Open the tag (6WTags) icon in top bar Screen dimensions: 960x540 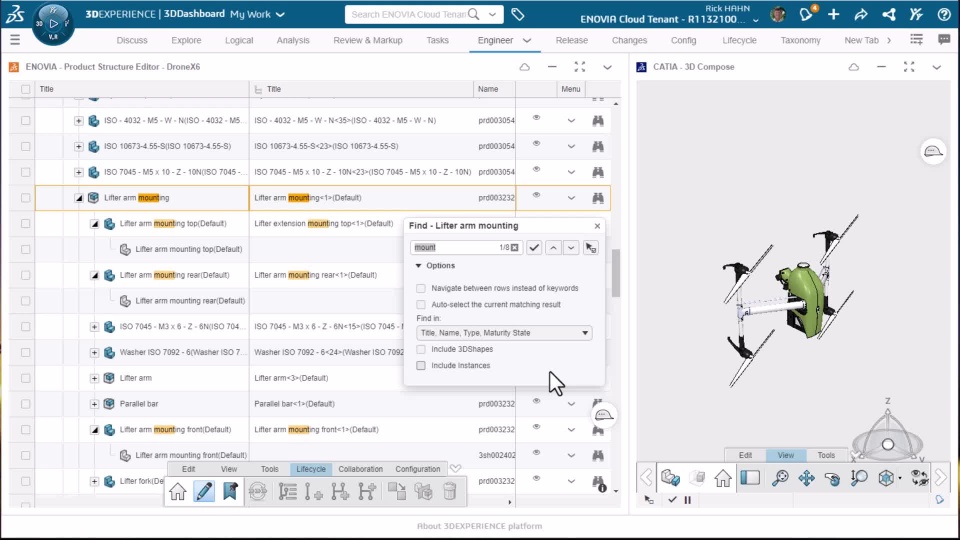click(517, 14)
